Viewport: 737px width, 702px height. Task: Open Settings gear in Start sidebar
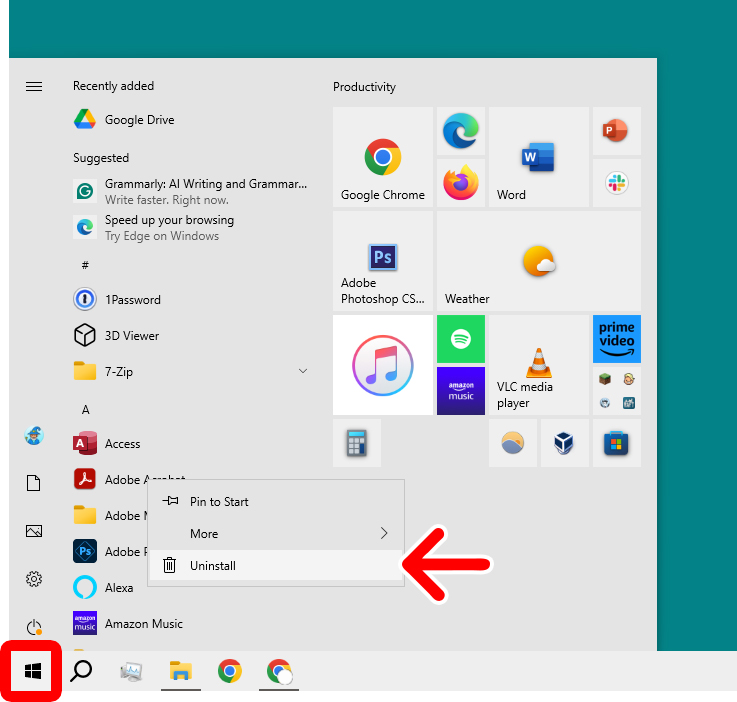tap(34, 579)
